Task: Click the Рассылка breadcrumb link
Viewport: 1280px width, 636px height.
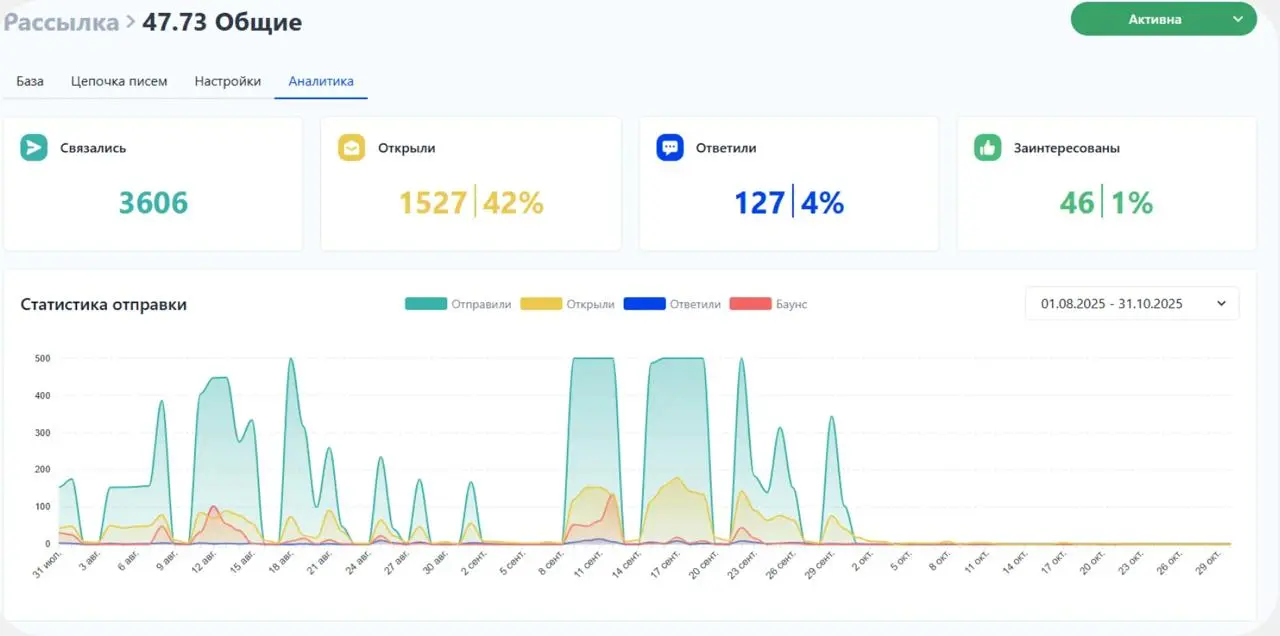Action: [x=60, y=21]
